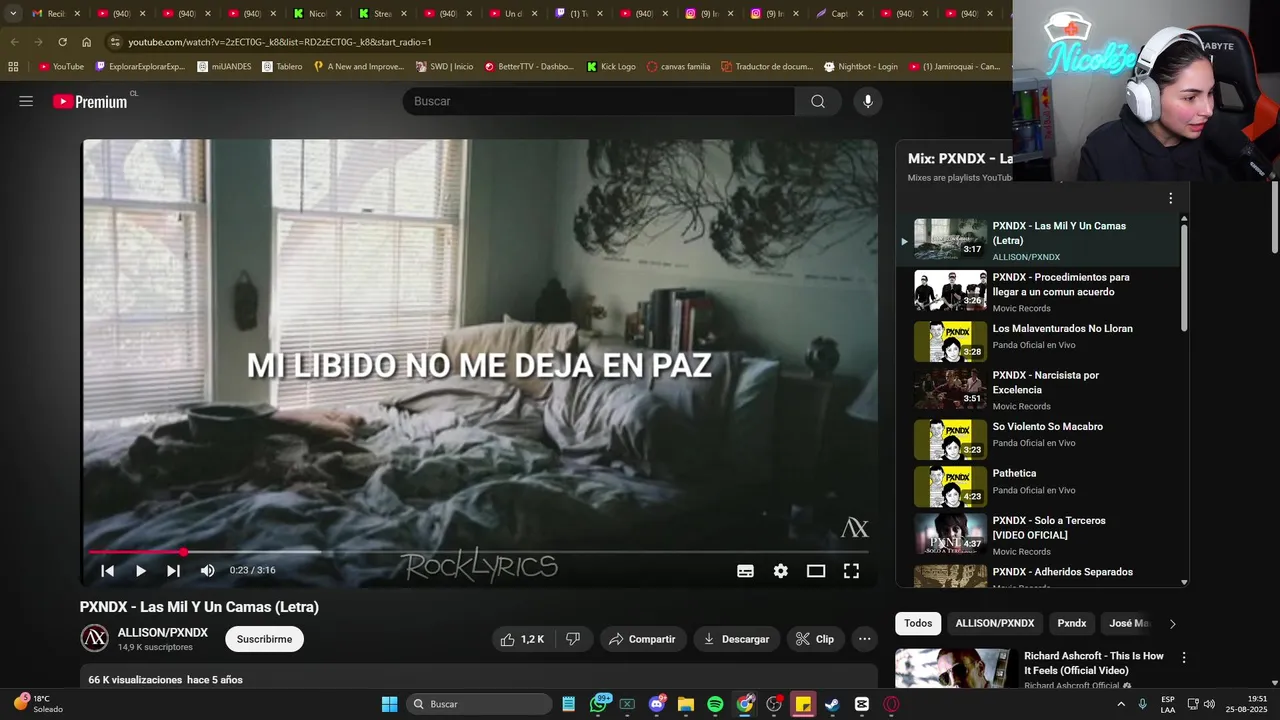Image resolution: width=1280 pixels, height=720 pixels.
Task: Toggle subtitles in the video player
Action: [x=745, y=570]
